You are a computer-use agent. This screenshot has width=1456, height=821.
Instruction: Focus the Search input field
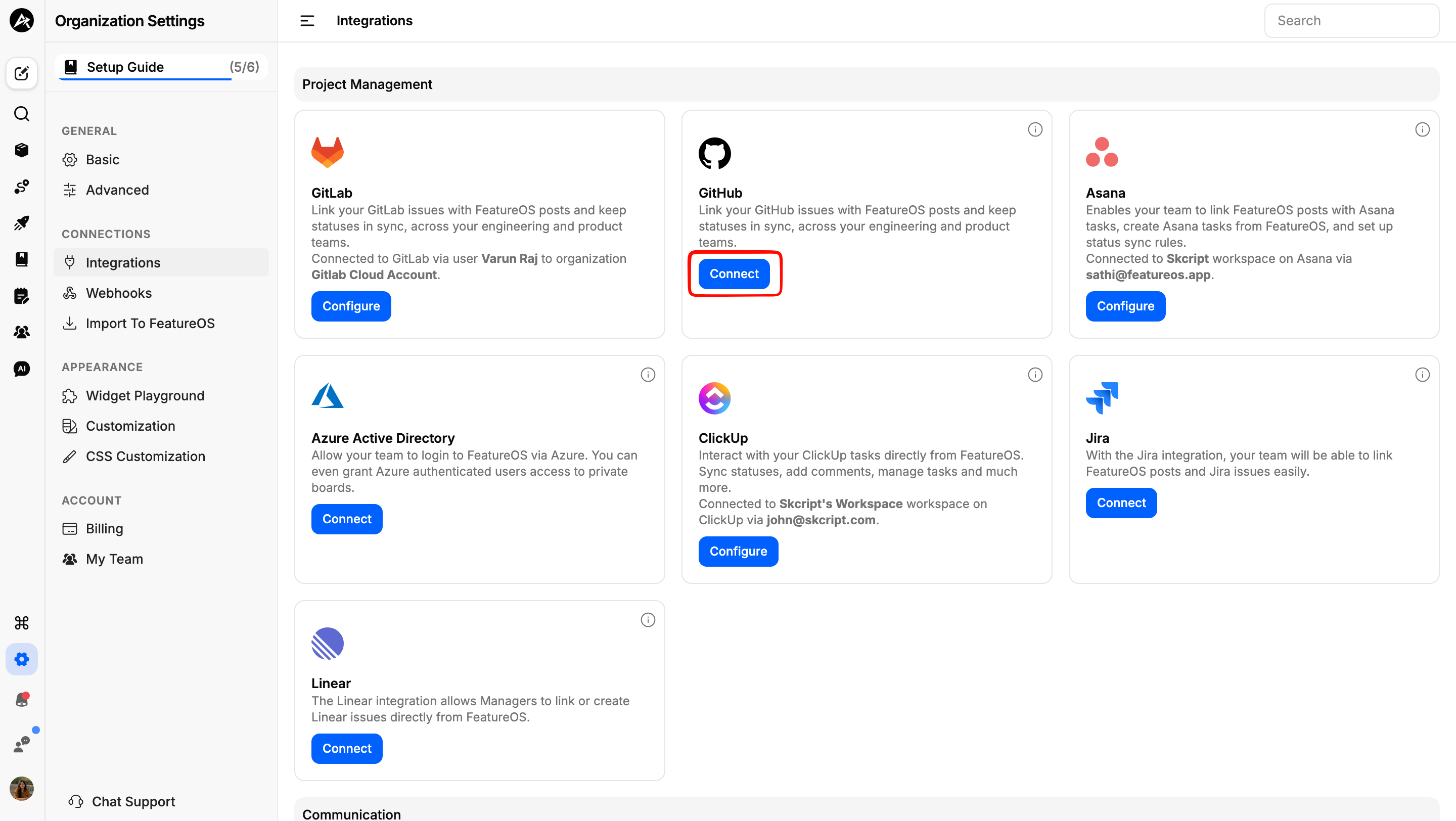coord(1351,21)
